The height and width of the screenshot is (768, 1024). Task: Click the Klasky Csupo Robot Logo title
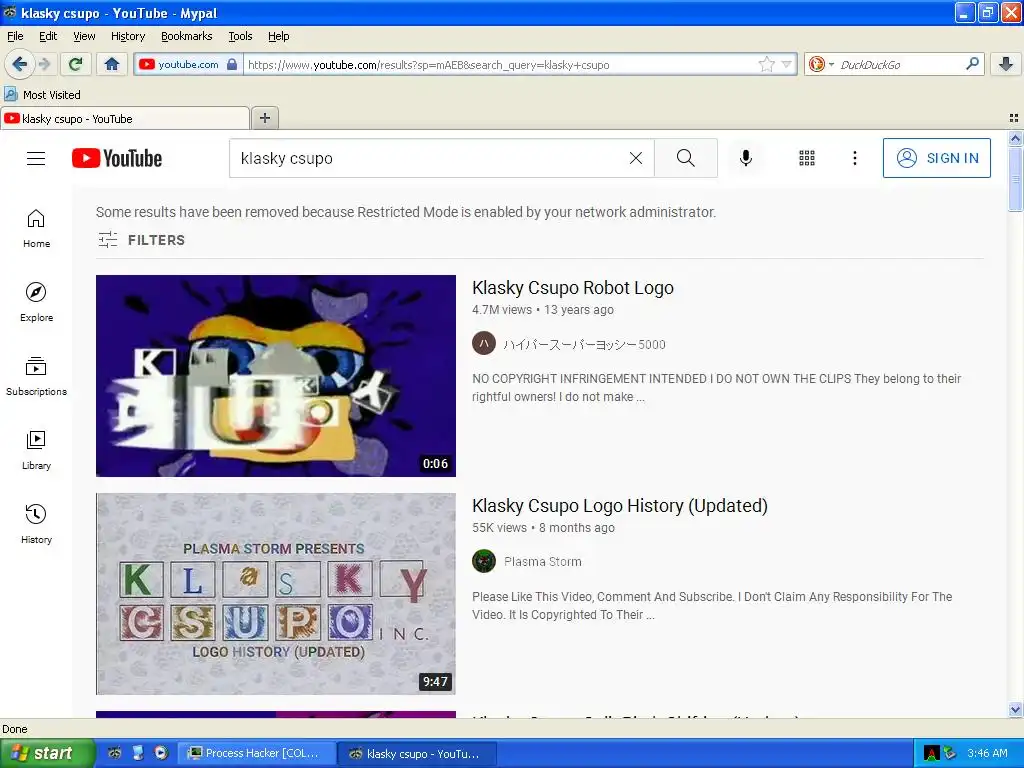click(573, 287)
